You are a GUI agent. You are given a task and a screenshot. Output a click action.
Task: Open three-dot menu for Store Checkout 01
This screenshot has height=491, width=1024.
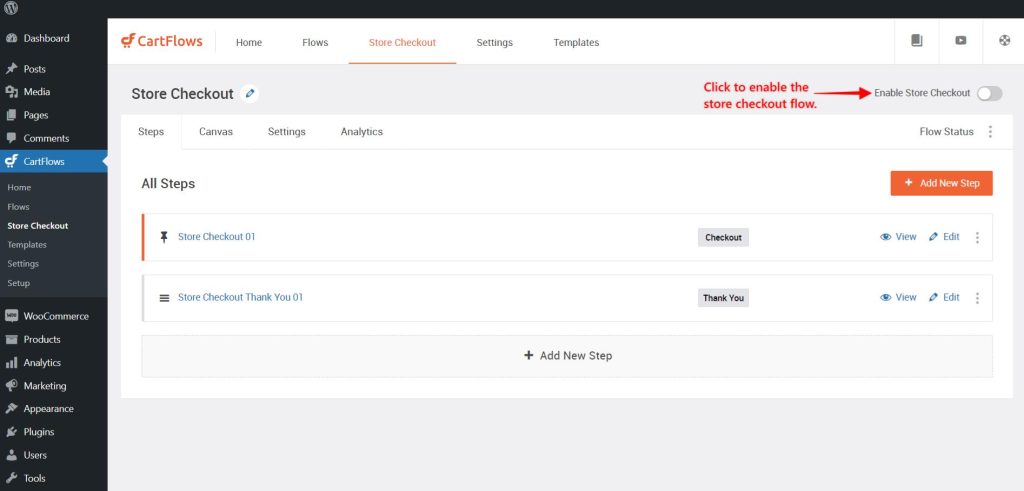pos(977,238)
